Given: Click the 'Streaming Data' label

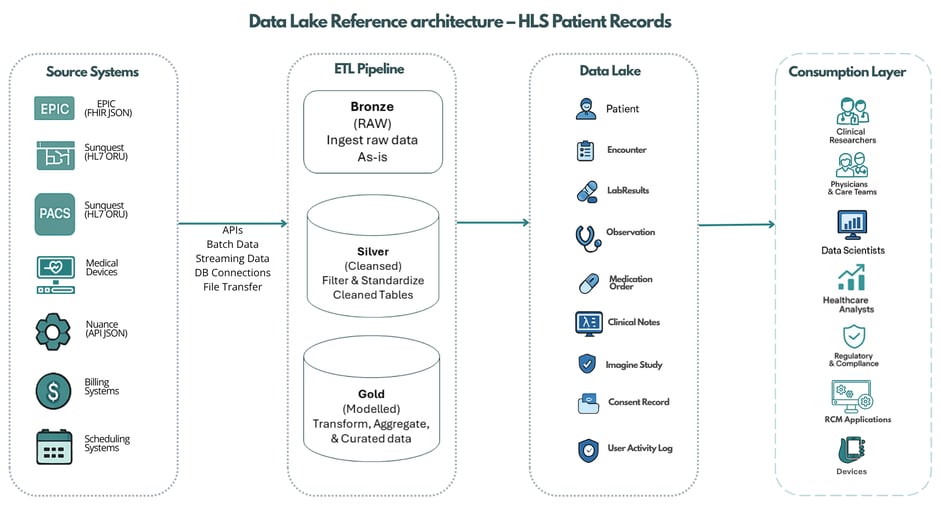Looking at the screenshot, I should click(232, 259).
